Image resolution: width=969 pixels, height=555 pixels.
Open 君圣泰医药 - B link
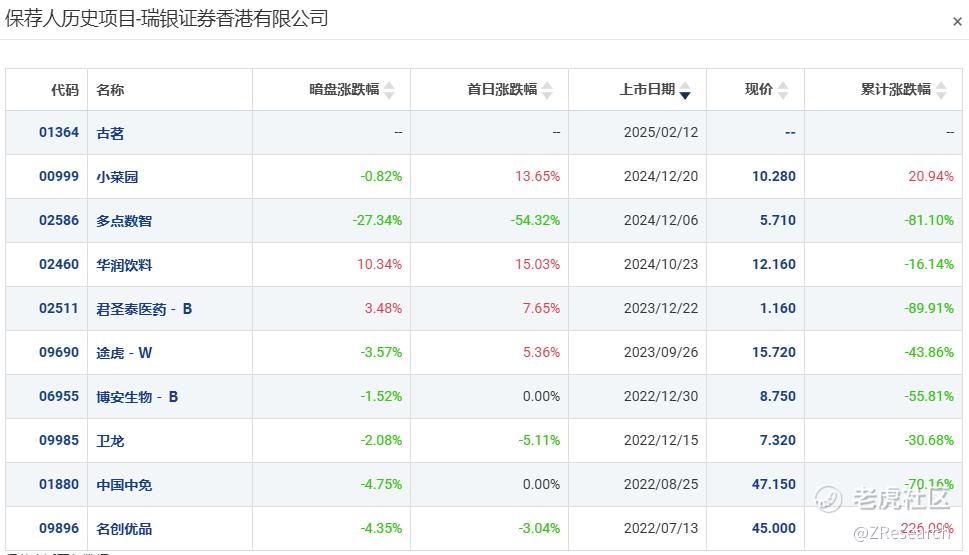(144, 308)
